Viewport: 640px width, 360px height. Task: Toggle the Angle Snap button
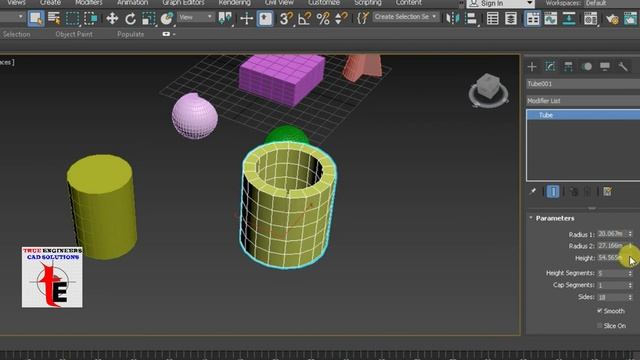pyautogui.click(x=304, y=18)
